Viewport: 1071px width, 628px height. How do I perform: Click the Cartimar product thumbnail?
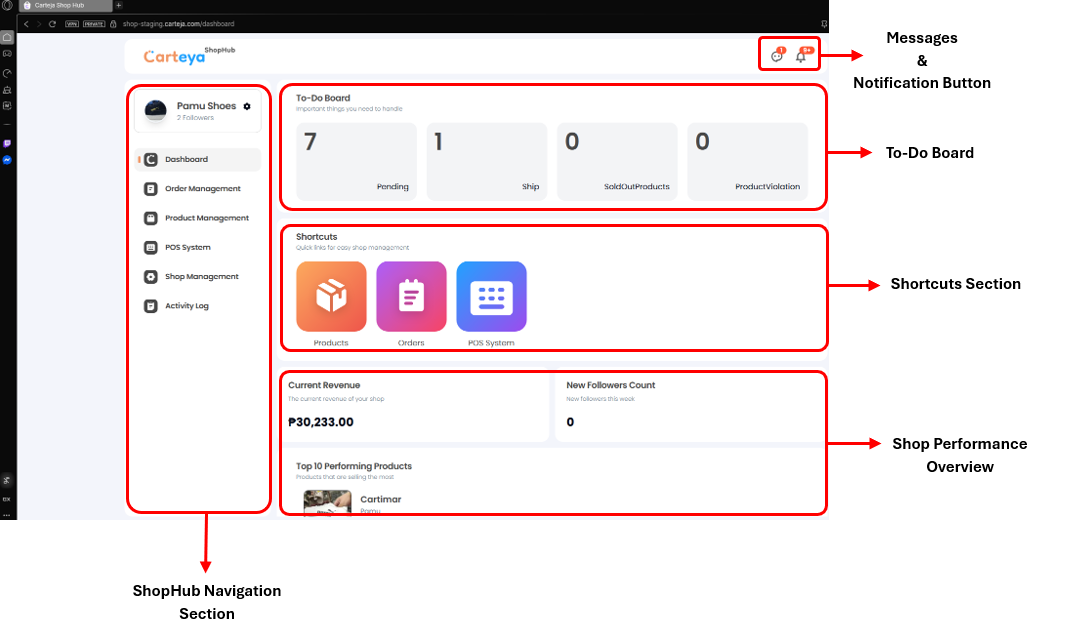pyautogui.click(x=327, y=502)
